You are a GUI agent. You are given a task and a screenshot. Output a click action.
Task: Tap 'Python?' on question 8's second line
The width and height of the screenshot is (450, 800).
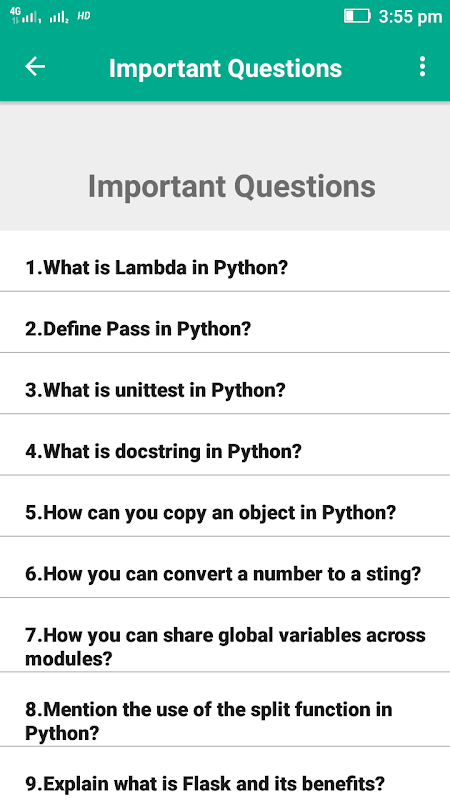pyautogui.click(x=62, y=734)
